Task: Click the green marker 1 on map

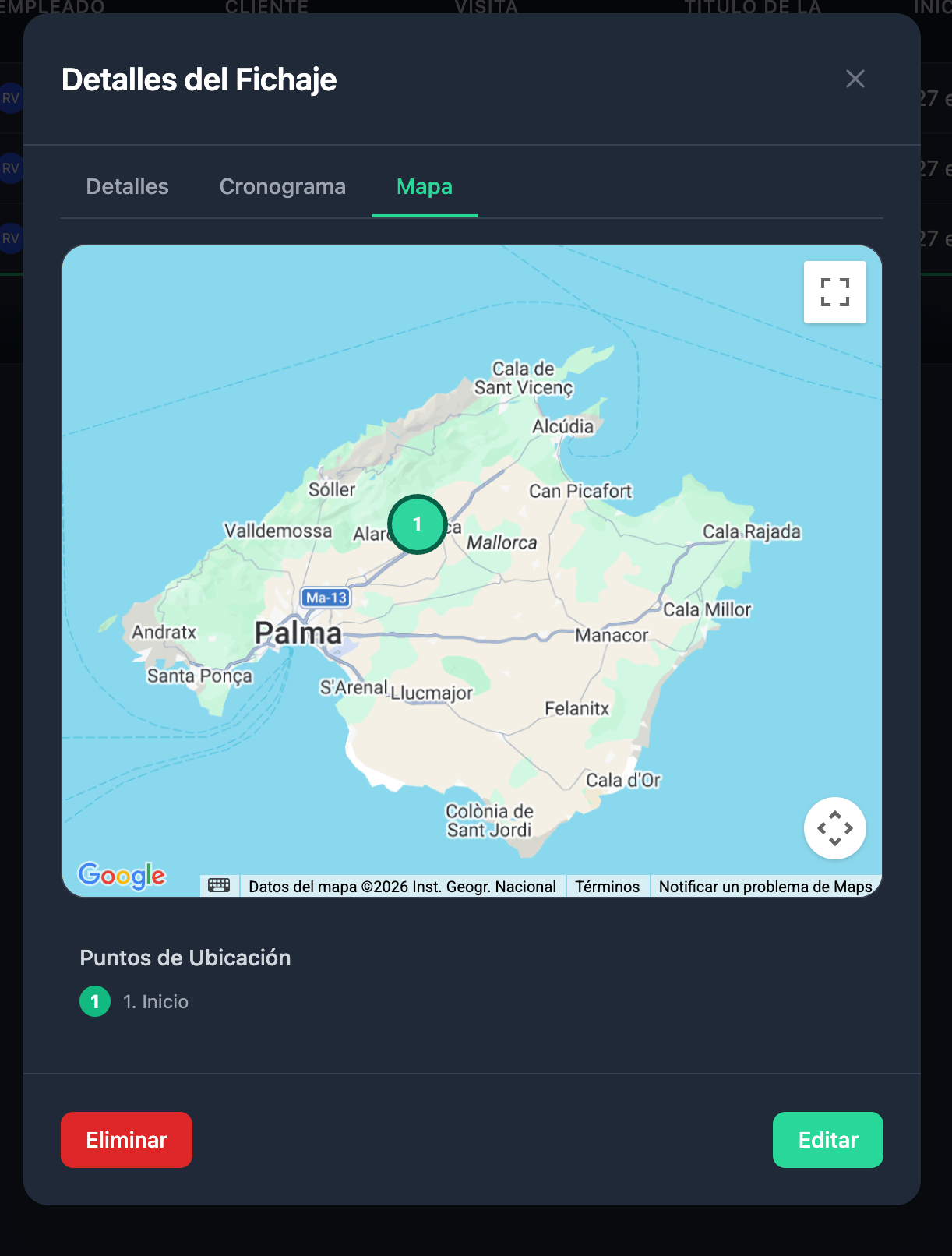Action: (x=418, y=524)
